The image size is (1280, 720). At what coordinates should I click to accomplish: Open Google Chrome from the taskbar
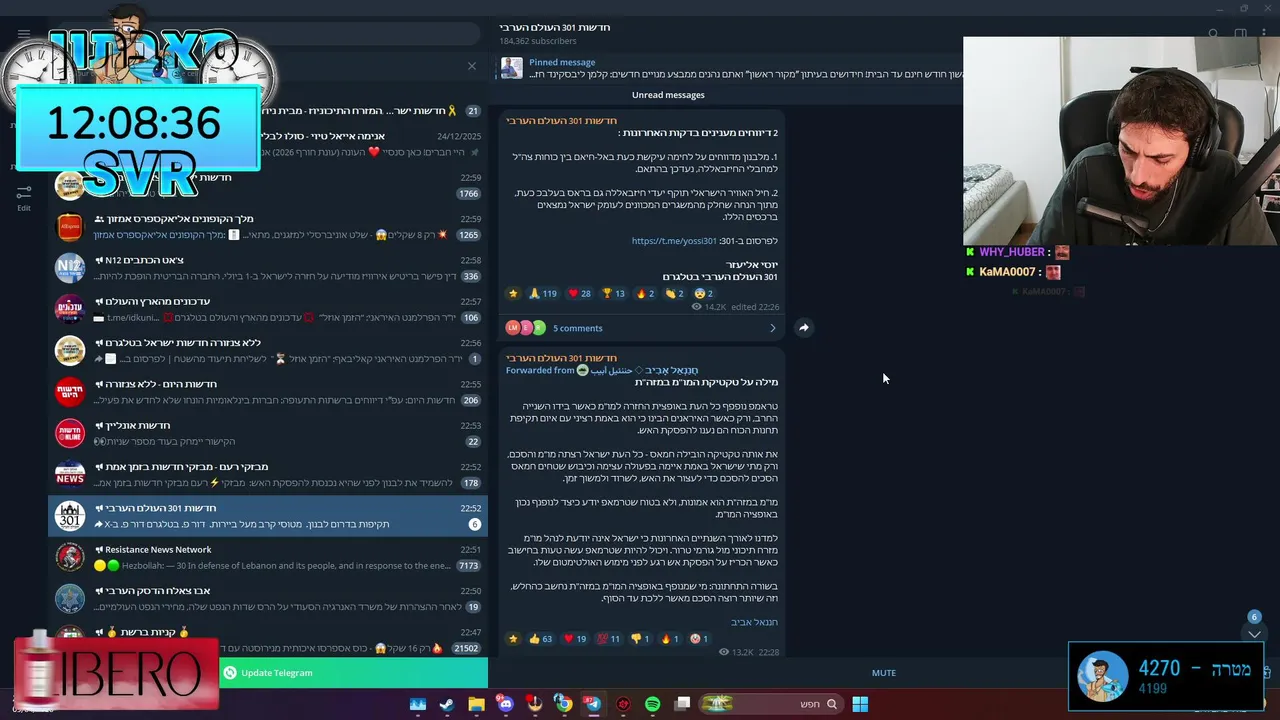click(564, 704)
